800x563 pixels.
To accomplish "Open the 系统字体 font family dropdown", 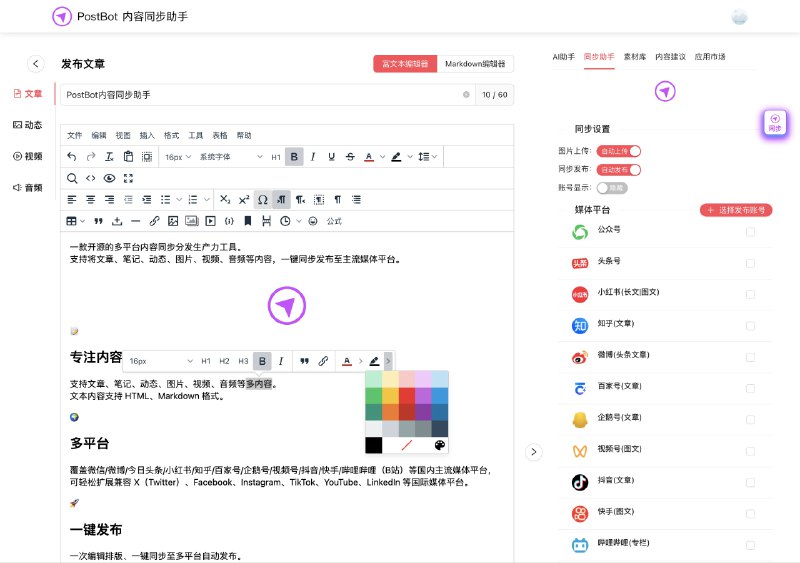I will coord(223,157).
